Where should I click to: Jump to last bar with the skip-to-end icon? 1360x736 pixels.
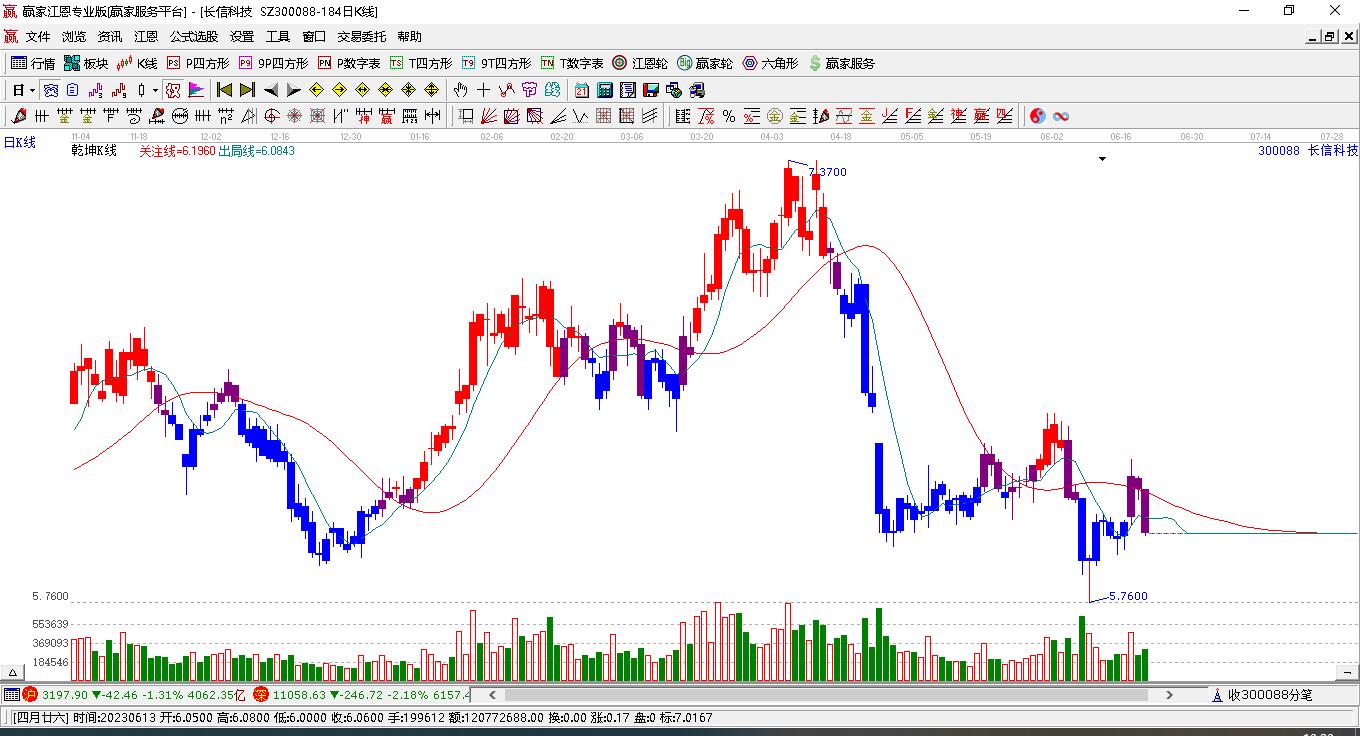tap(247, 90)
